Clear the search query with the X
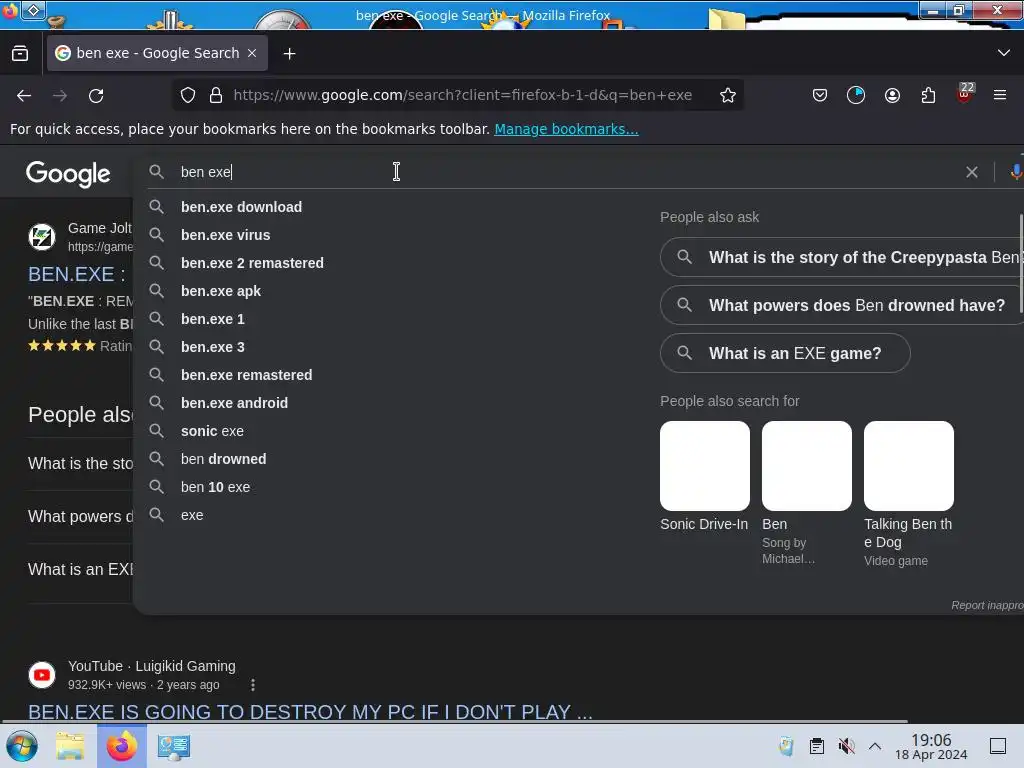The image size is (1024, 768). pos(972,172)
